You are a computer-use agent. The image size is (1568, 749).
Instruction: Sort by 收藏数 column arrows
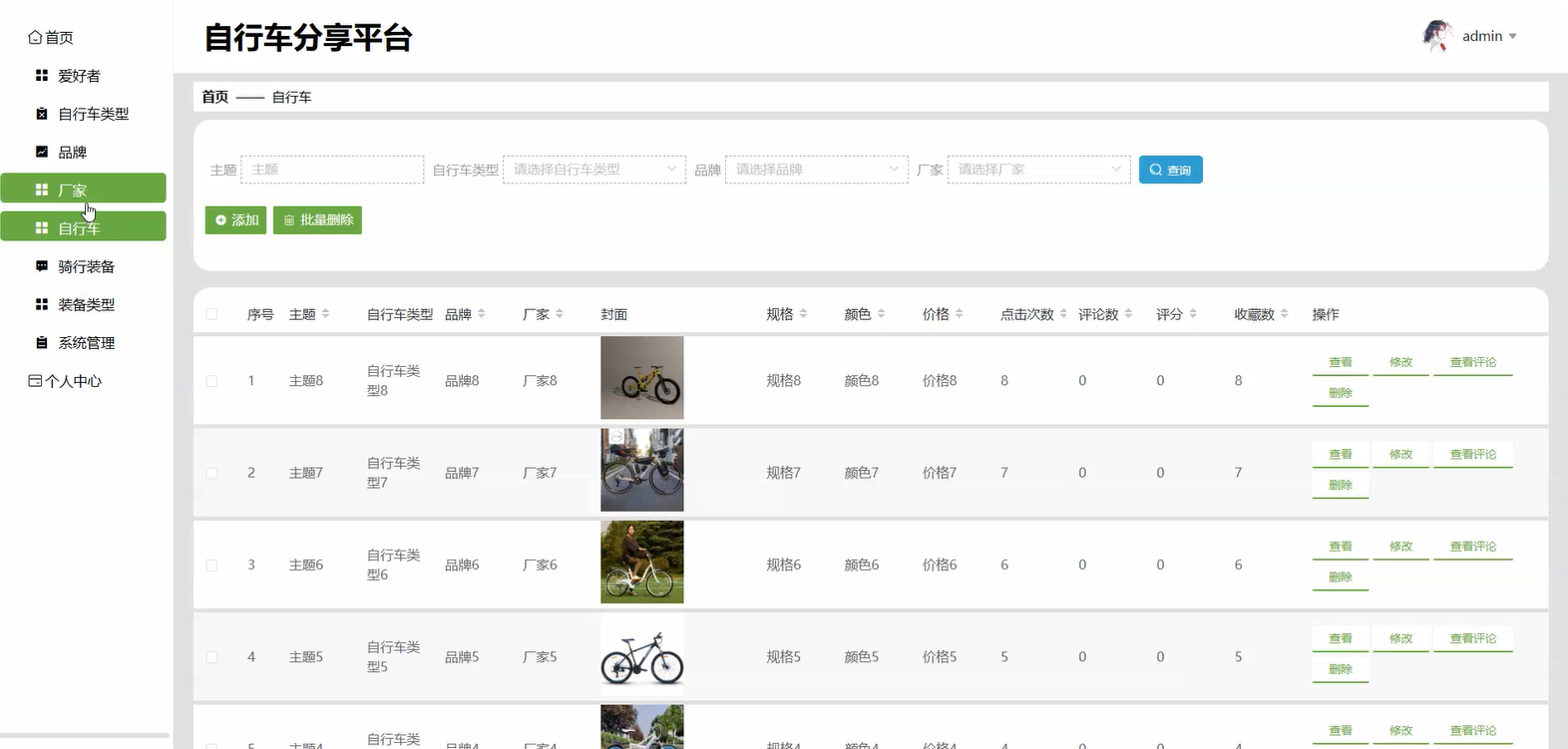[1284, 314]
